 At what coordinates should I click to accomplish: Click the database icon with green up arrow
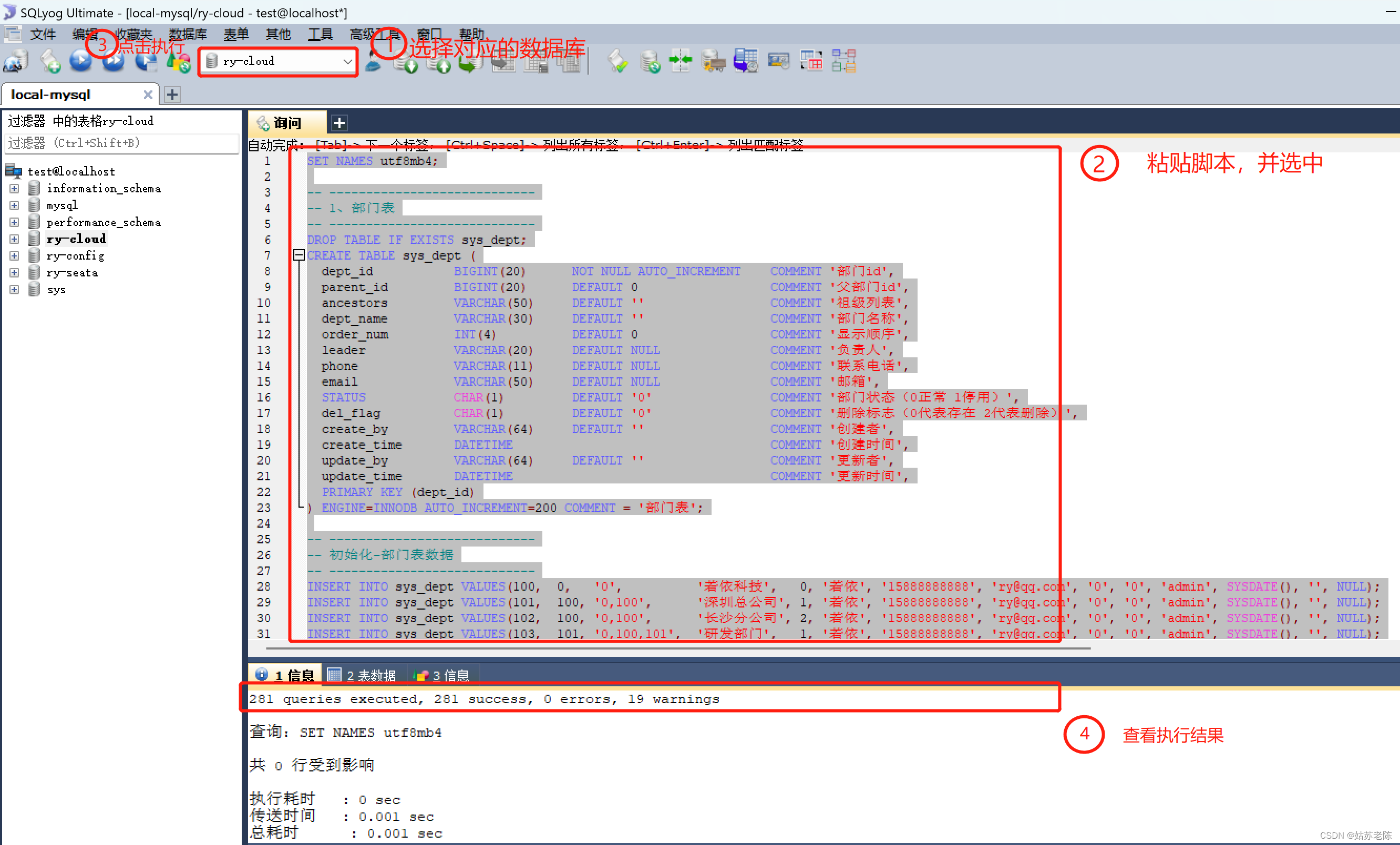click(438, 61)
